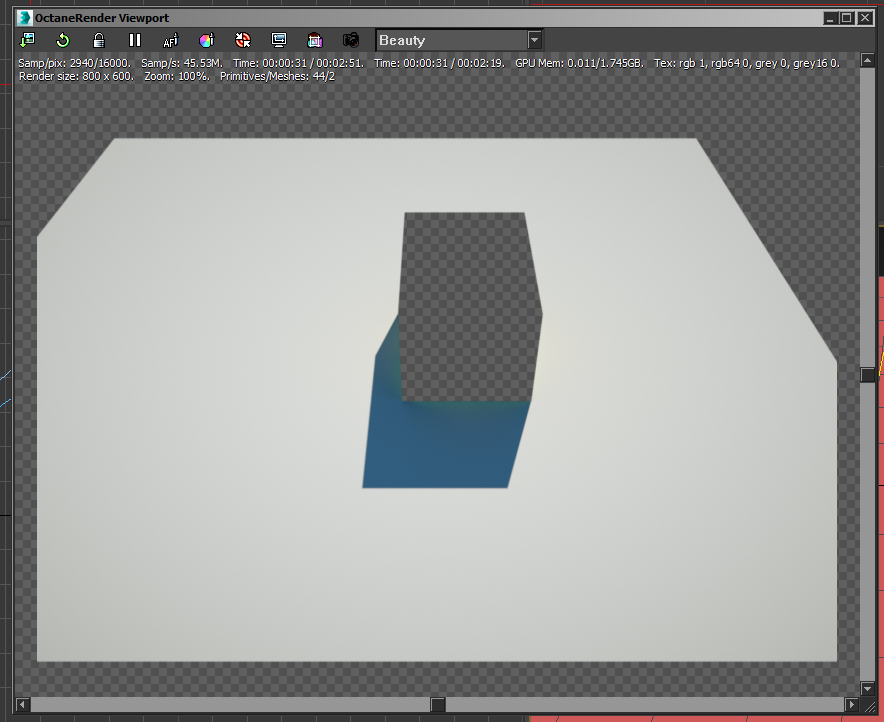This screenshot has width=884, height=722.
Task: Click the monitor icon in toolbar
Action: (x=279, y=40)
